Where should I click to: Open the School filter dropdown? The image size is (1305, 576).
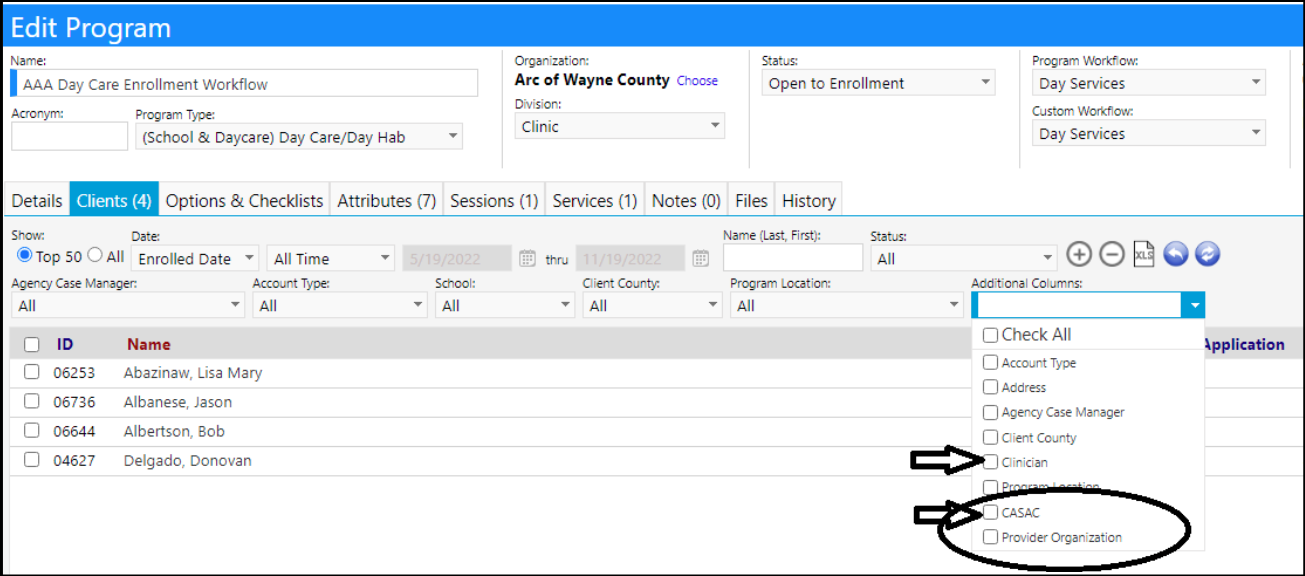[x=505, y=305]
